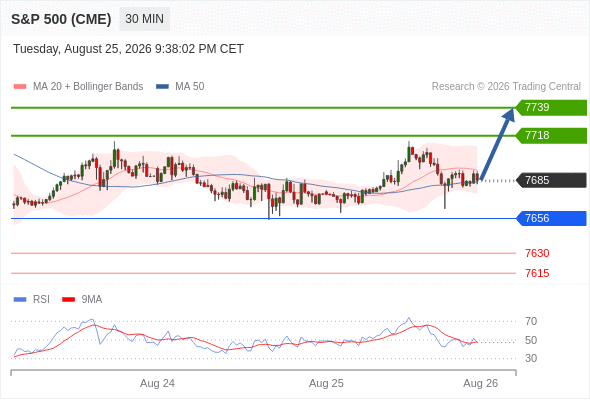The width and height of the screenshot is (590, 400).
Task: Click the red 9MA legend swatch
Action: point(68,300)
